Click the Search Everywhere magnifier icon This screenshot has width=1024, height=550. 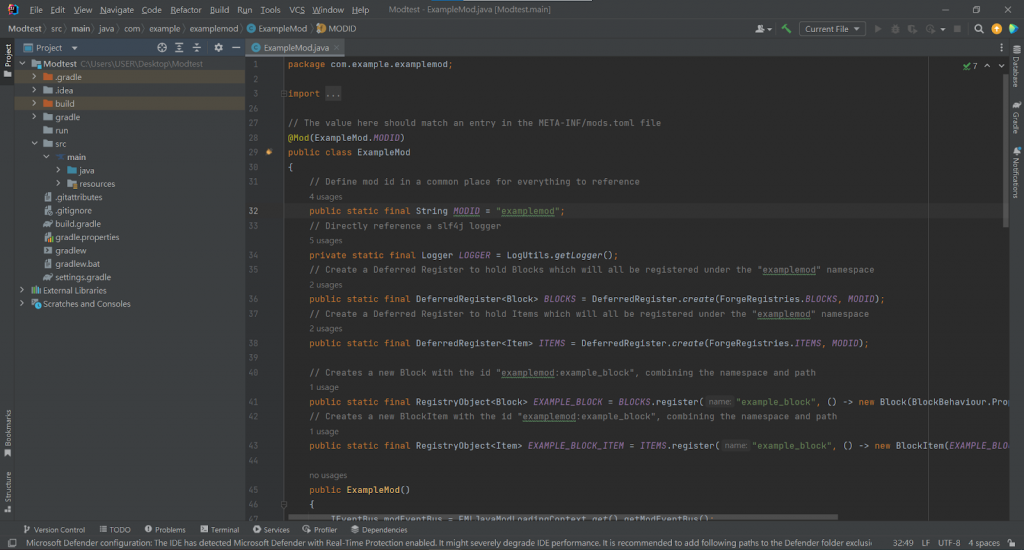coord(978,29)
